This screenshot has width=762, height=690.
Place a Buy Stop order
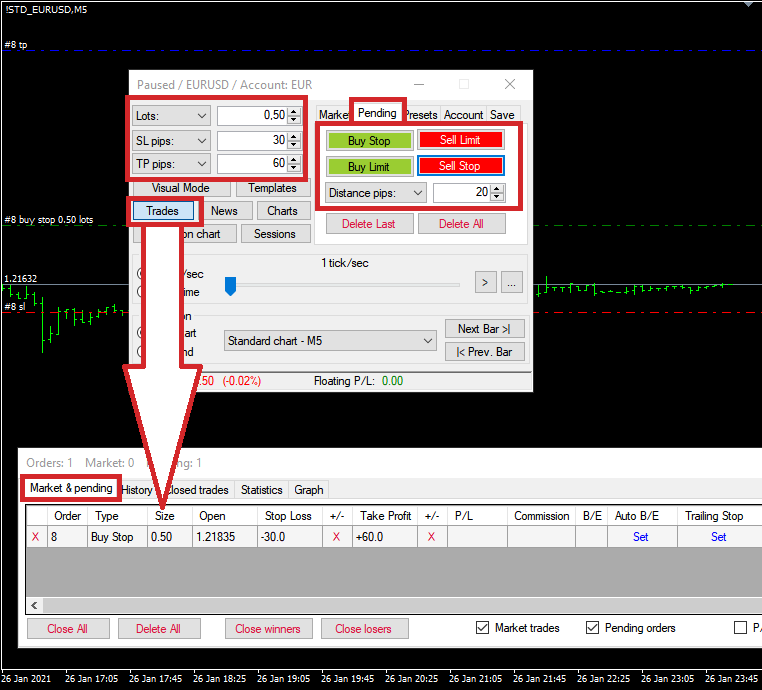point(369,141)
